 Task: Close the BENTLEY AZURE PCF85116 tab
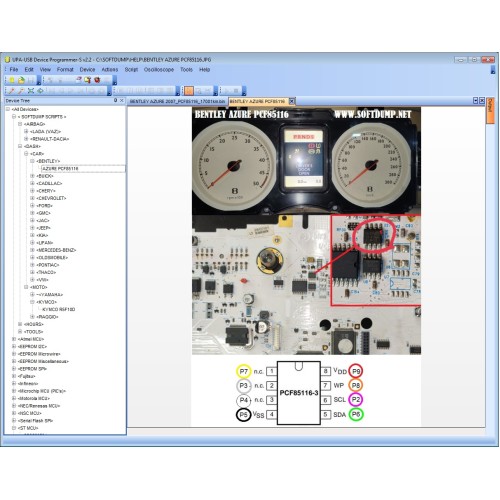(x=292, y=101)
